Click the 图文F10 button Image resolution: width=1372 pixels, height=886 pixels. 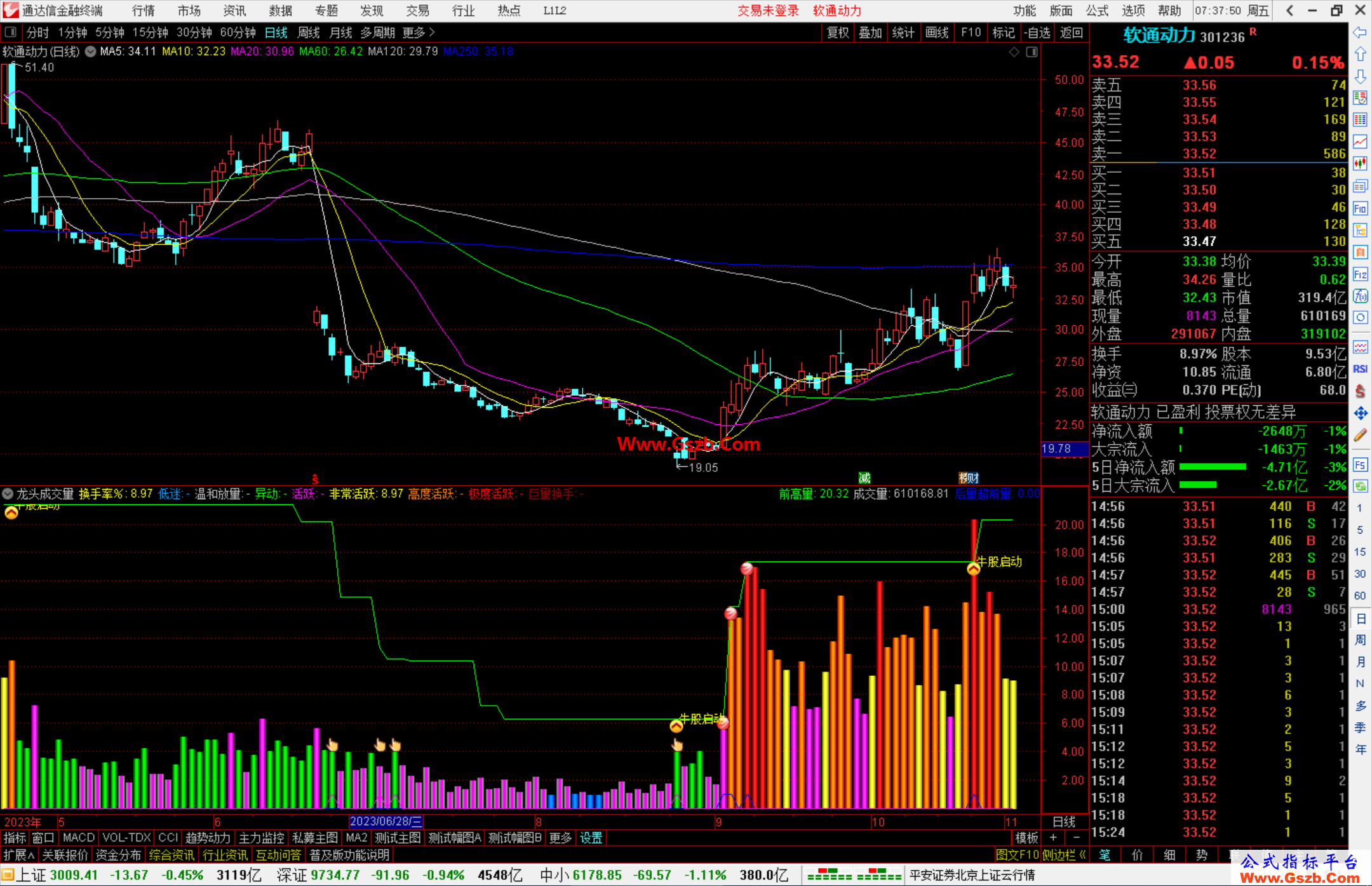(x=1017, y=855)
